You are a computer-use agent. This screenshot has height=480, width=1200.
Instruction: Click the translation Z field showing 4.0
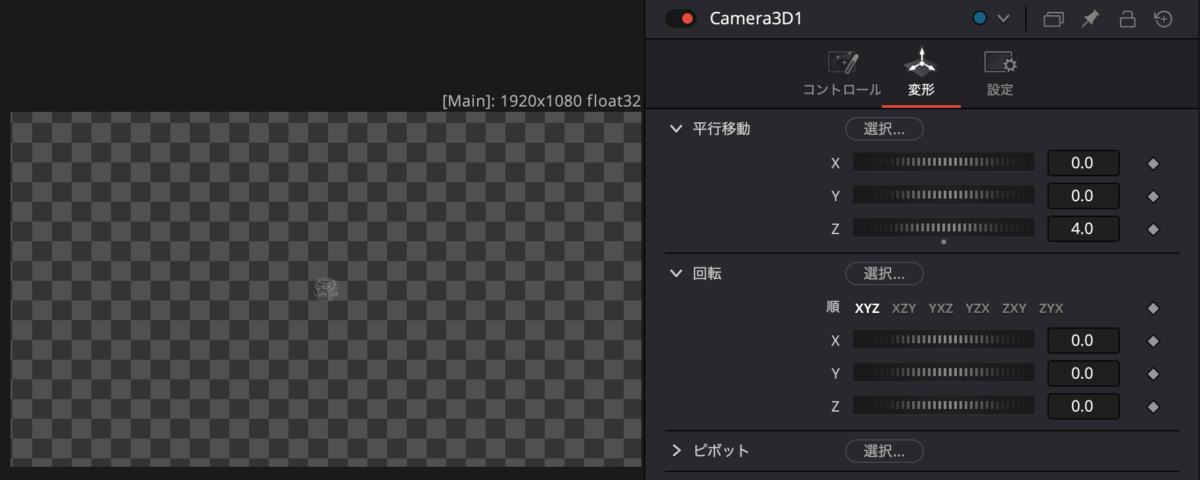pyautogui.click(x=1083, y=229)
